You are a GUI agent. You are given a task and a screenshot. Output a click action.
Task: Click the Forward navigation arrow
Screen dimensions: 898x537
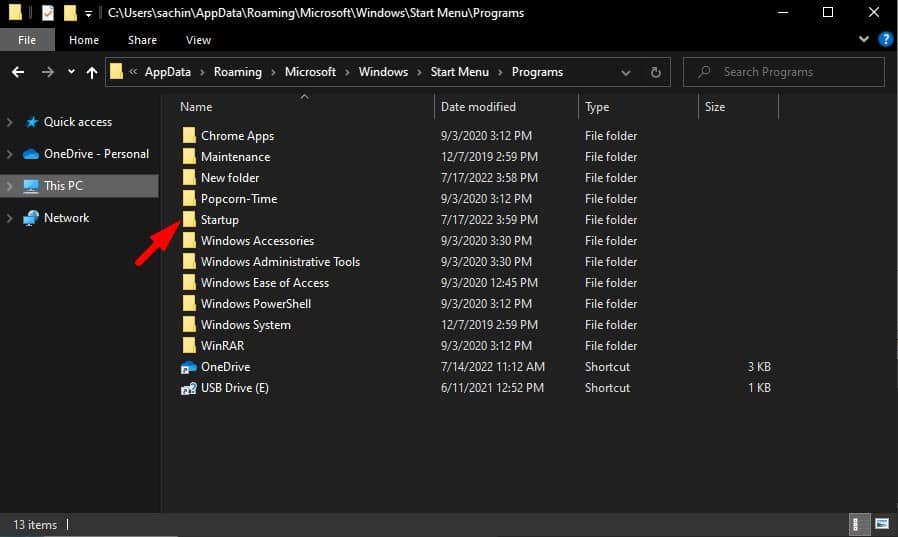tap(48, 72)
